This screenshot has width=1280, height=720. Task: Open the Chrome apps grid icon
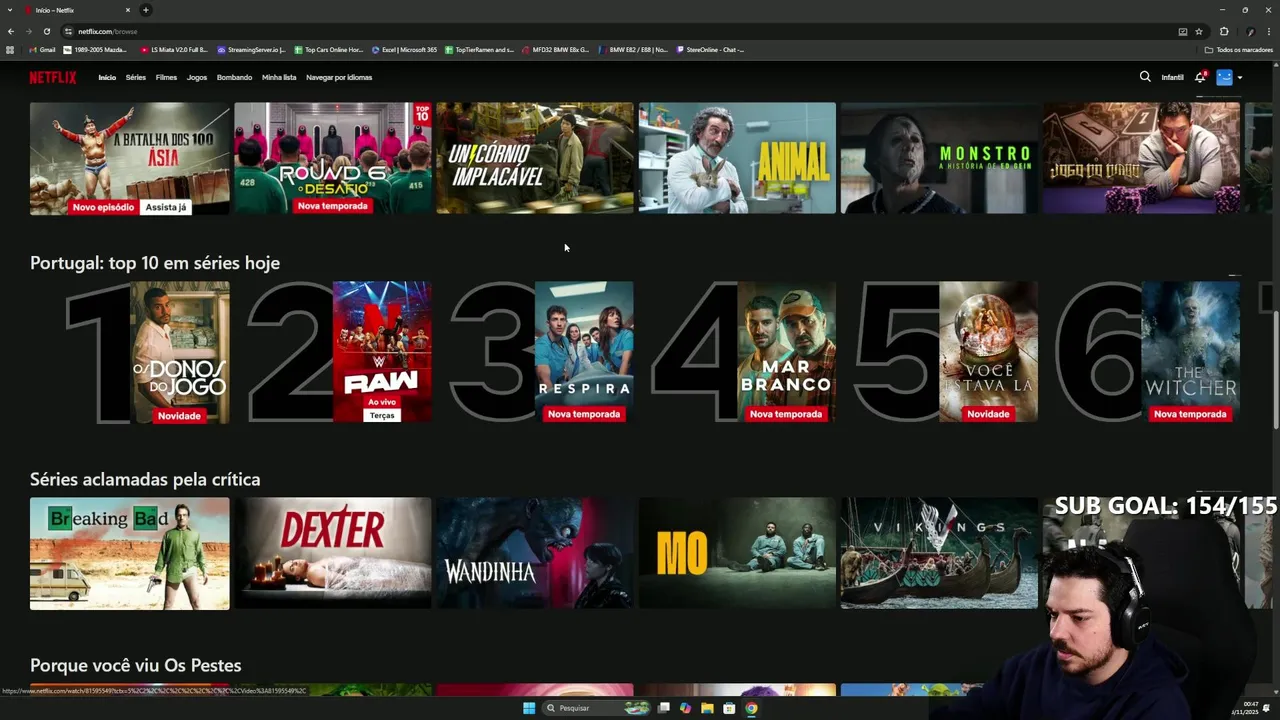[10, 49]
